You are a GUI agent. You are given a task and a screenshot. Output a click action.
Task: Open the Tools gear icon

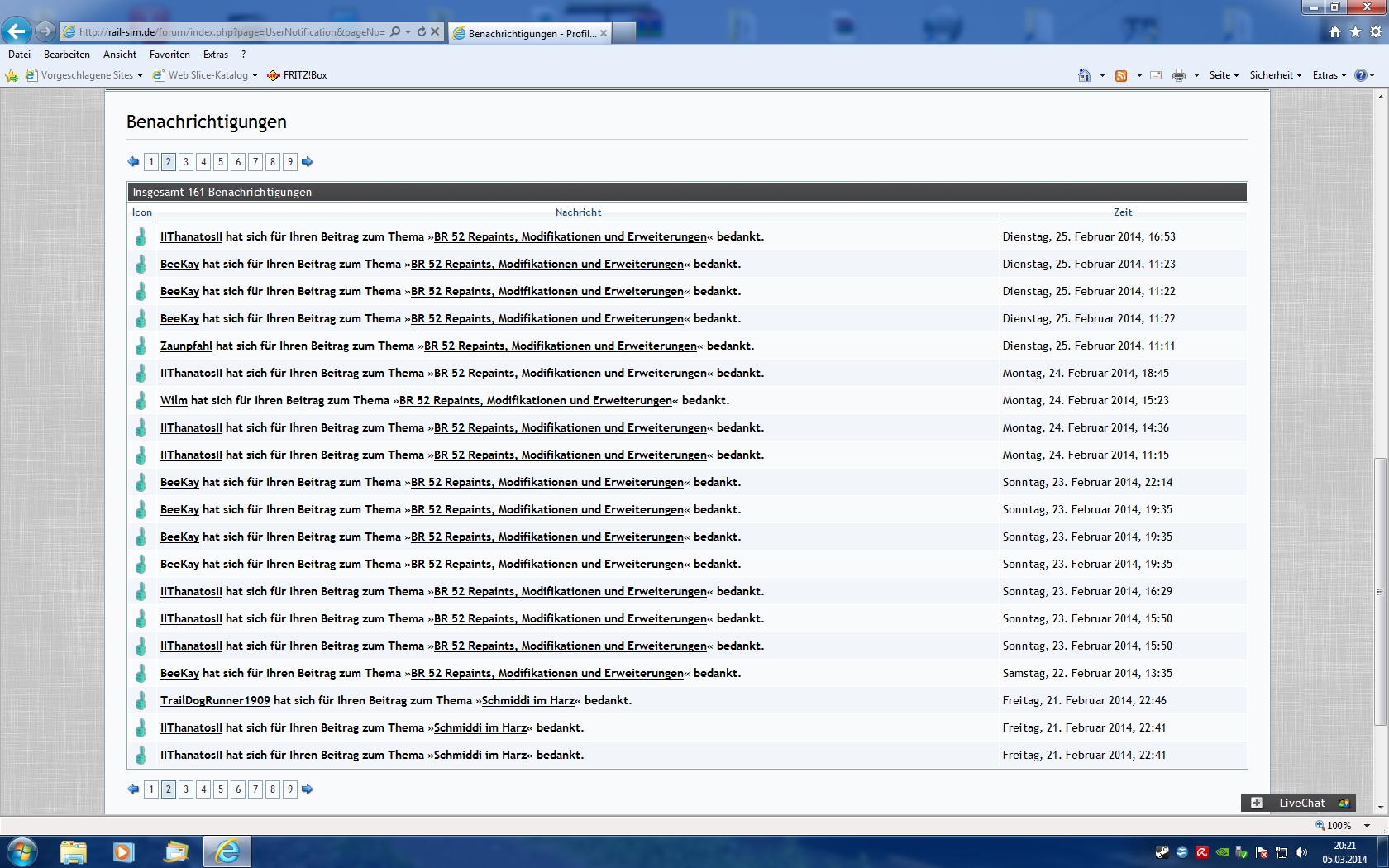pyautogui.click(x=1376, y=31)
